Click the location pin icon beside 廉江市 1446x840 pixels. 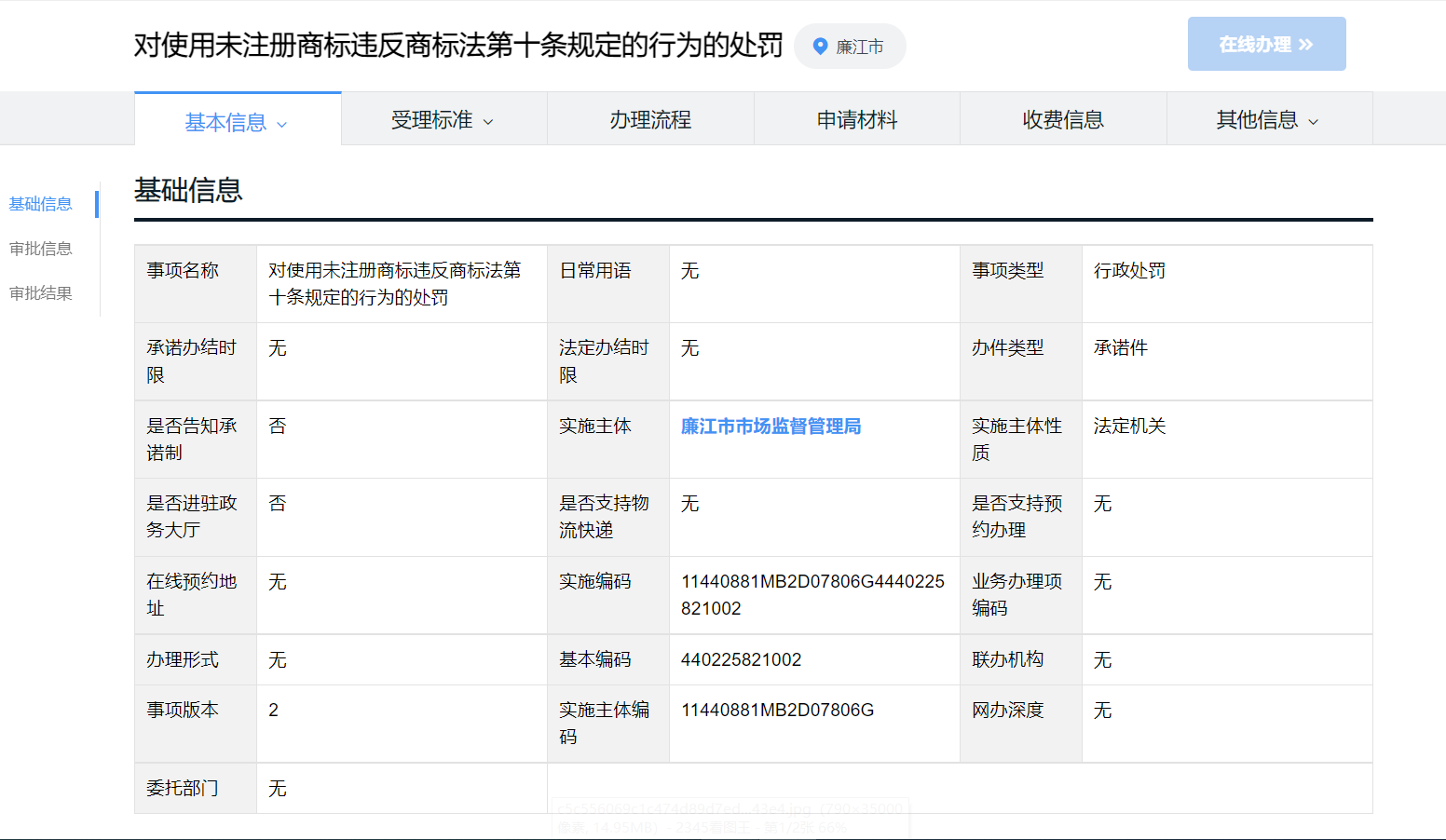[x=820, y=47]
